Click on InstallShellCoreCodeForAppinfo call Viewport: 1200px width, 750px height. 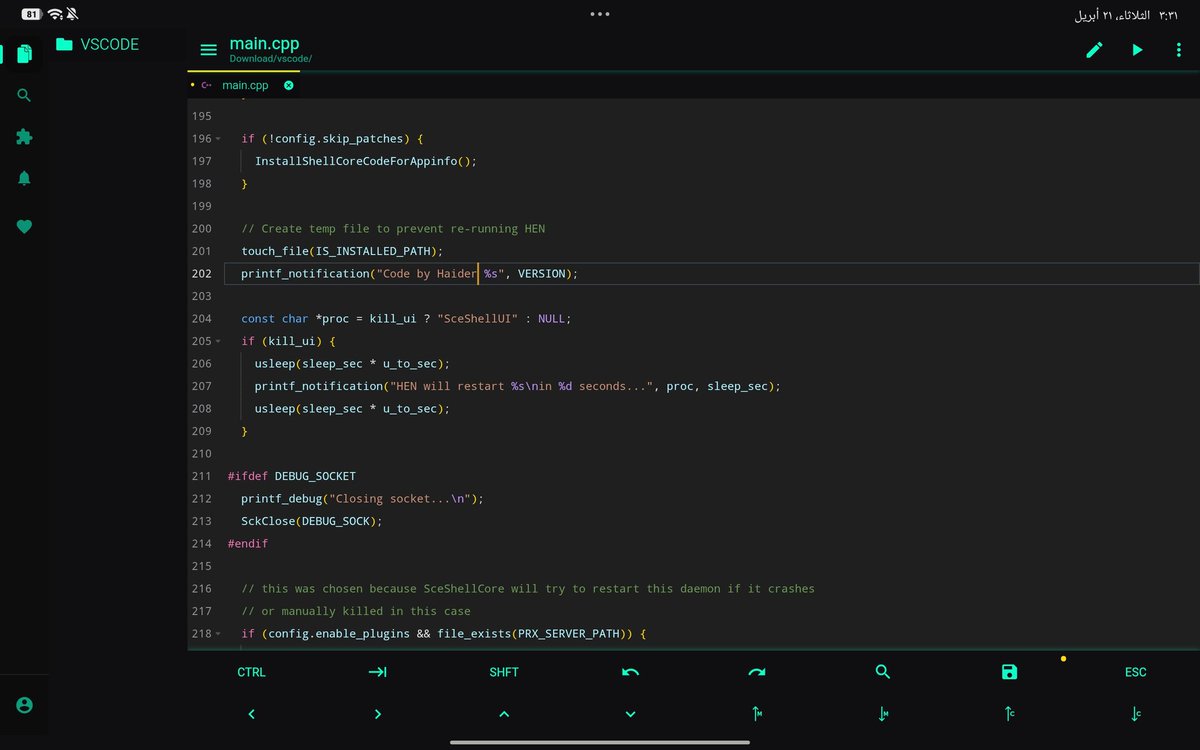(x=366, y=161)
